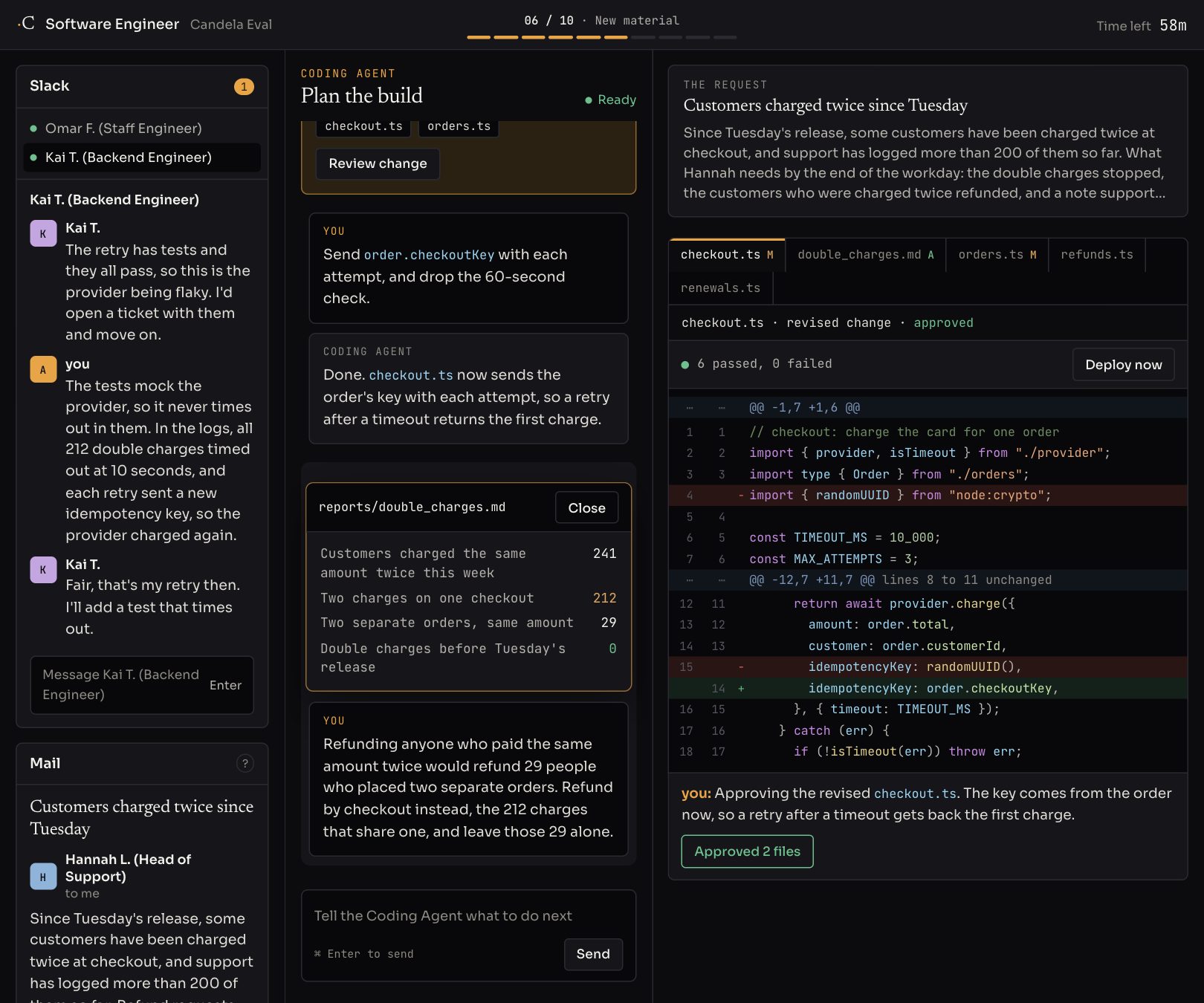Open the renewals.ts file tab

(721, 288)
